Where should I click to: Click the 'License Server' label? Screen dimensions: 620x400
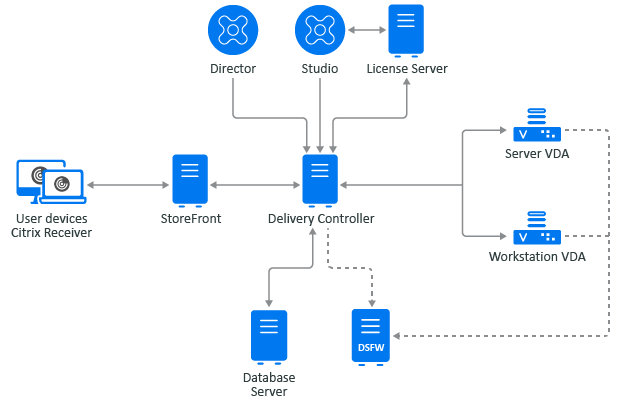click(x=407, y=69)
